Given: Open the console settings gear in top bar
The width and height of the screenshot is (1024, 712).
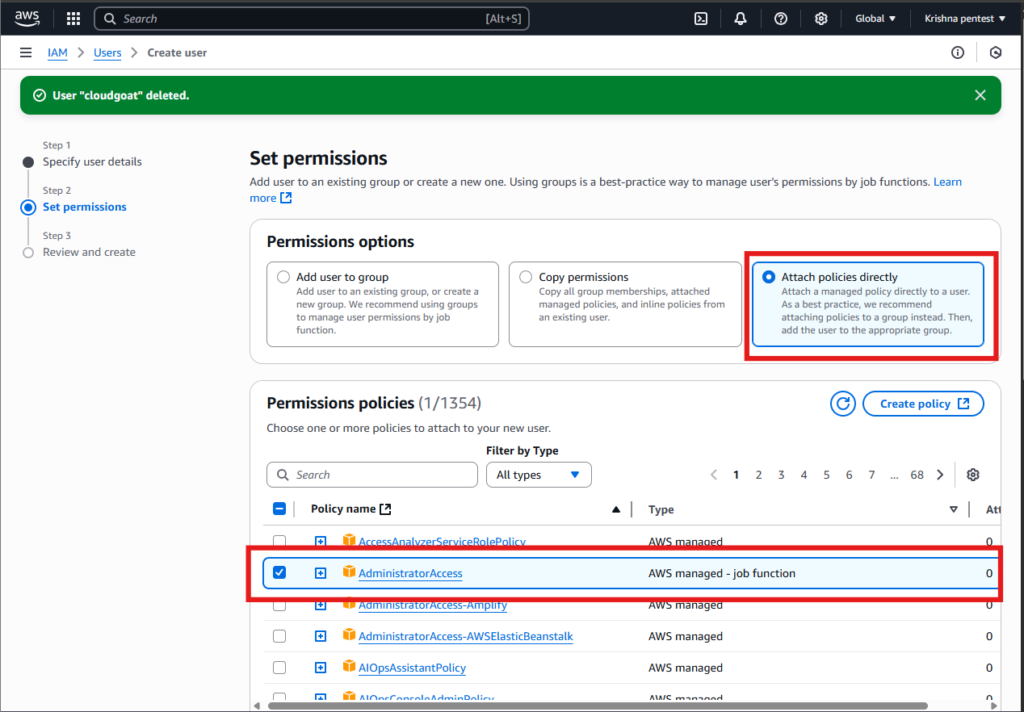Looking at the screenshot, I should click(821, 18).
